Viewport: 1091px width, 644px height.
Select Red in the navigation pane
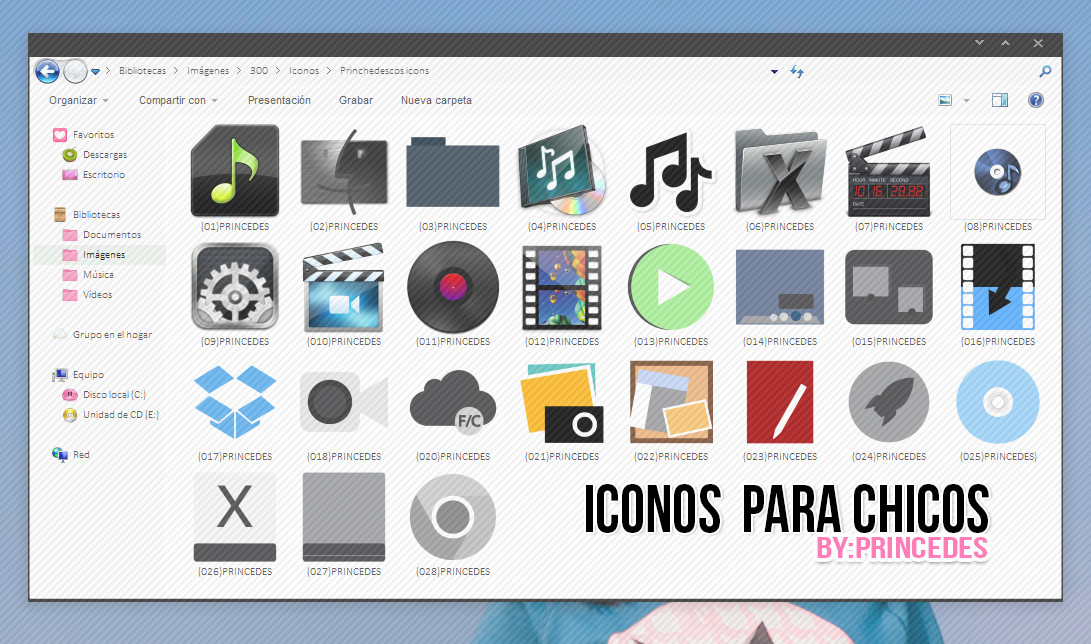[81, 455]
